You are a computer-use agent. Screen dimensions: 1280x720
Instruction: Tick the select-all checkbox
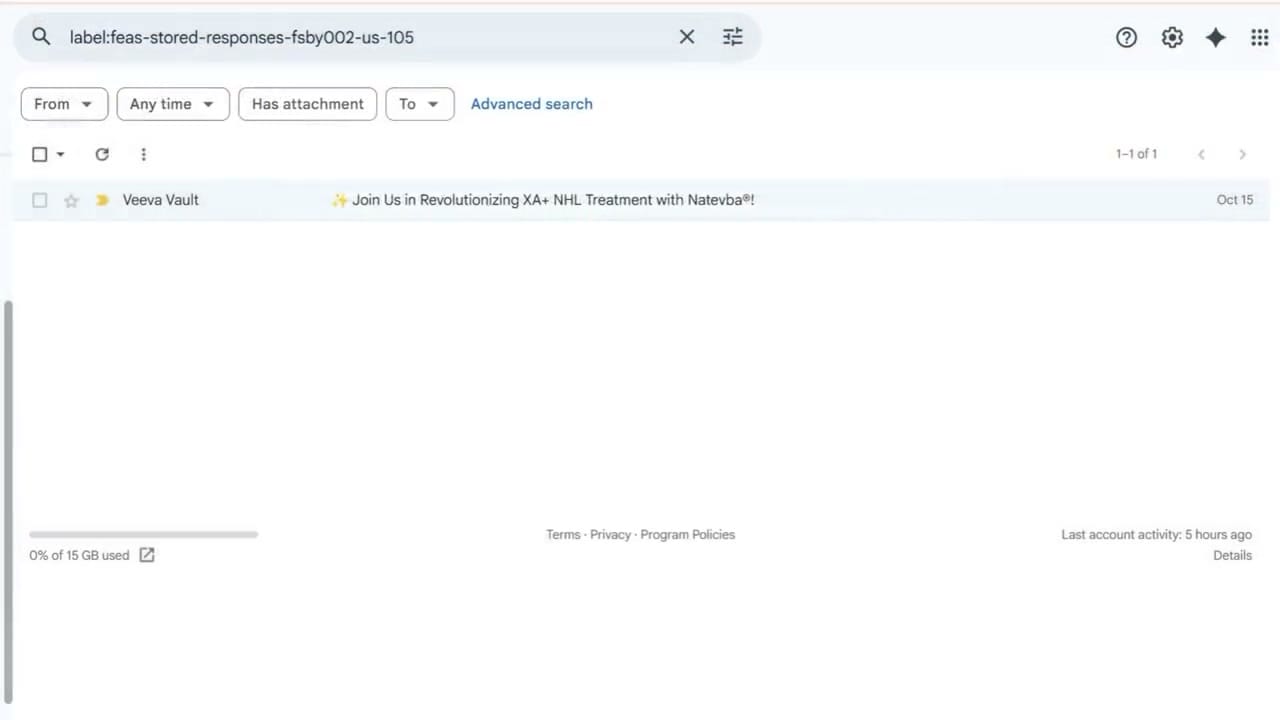click(x=40, y=154)
